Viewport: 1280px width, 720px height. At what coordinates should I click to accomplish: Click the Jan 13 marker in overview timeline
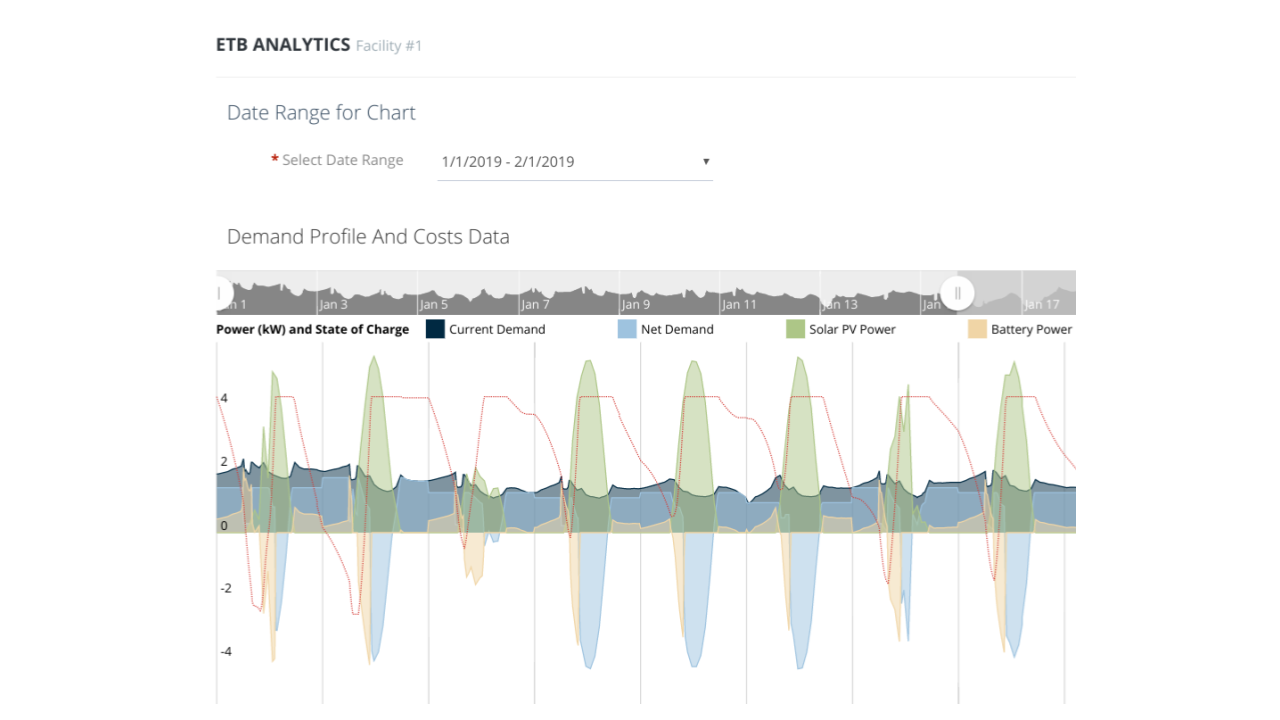click(839, 304)
